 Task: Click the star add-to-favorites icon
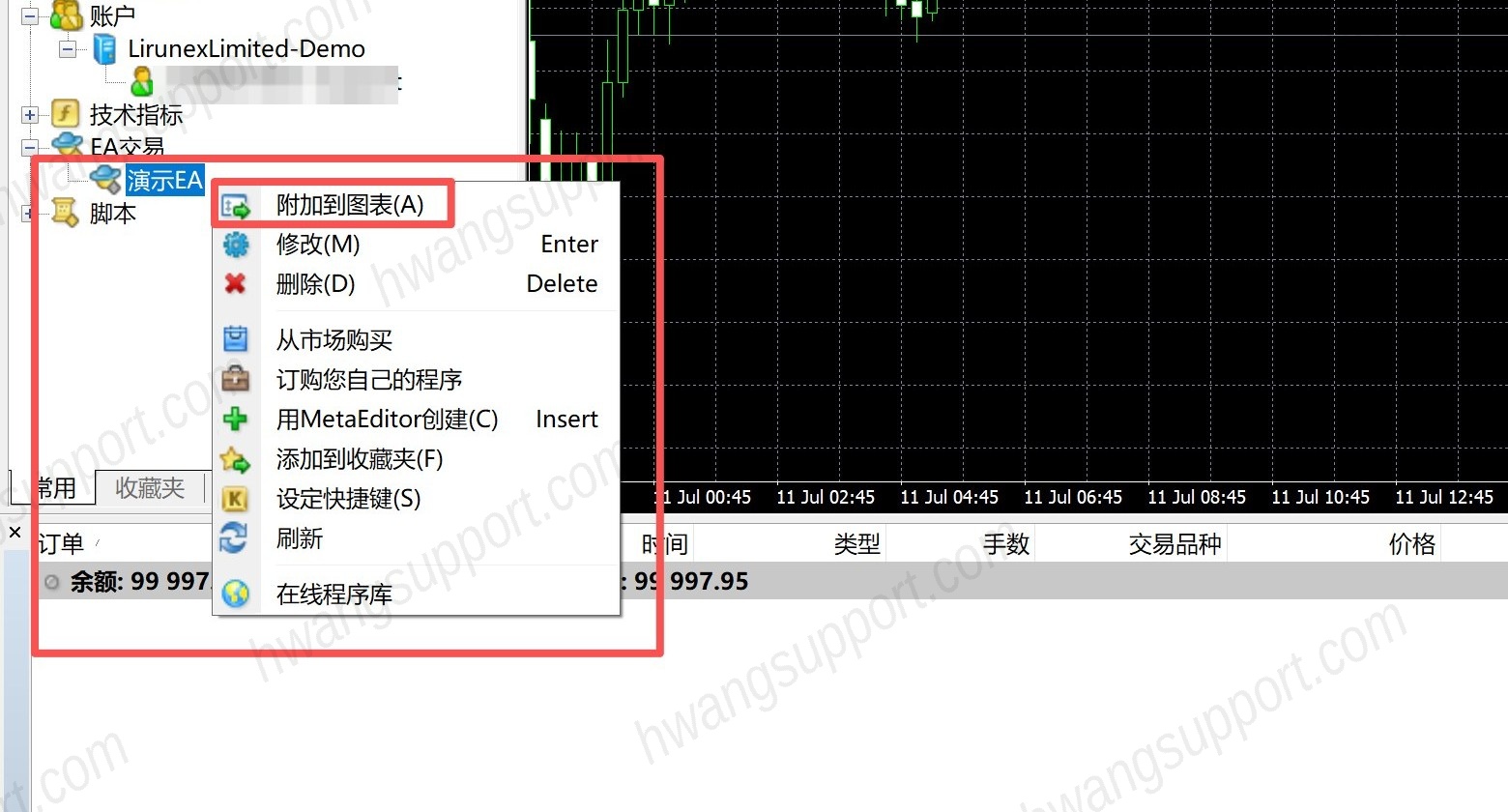(x=235, y=459)
